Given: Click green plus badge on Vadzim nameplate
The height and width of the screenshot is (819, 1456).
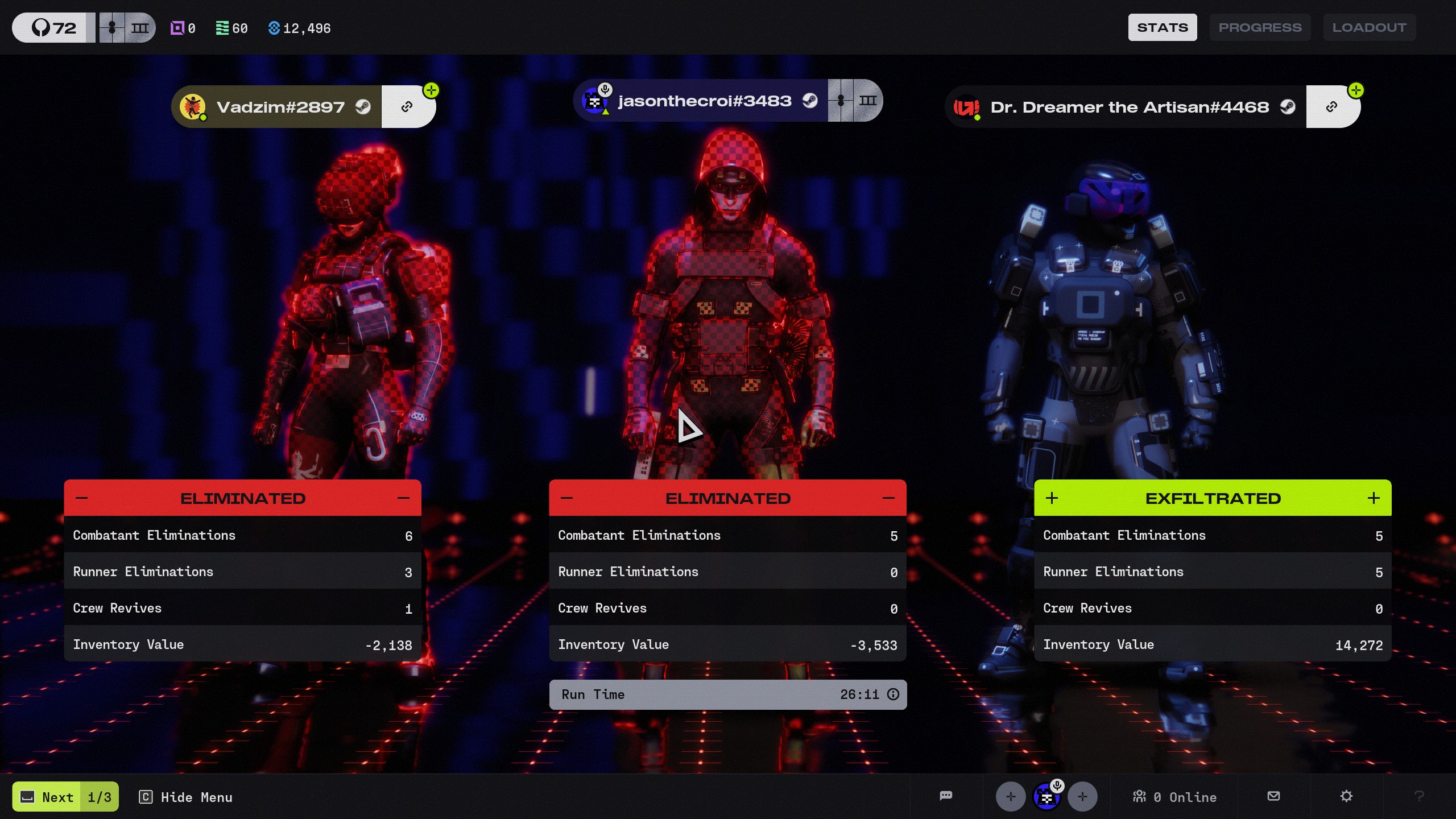Looking at the screenshot, I should coord(431,90).
